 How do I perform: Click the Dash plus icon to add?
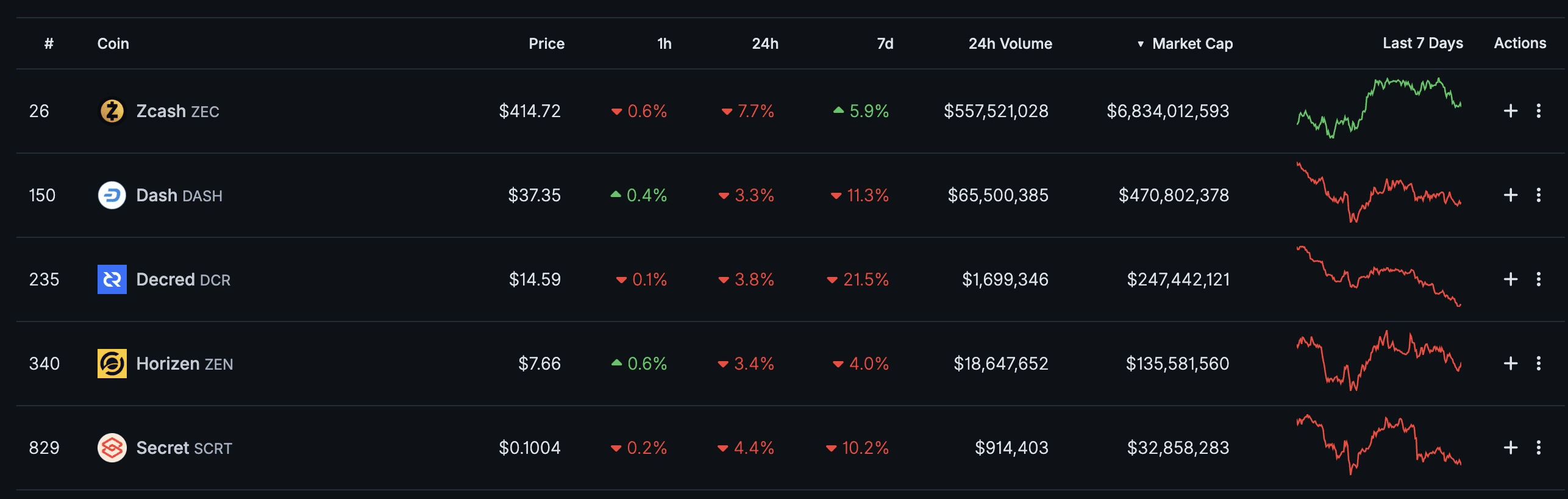(1510, 195)
